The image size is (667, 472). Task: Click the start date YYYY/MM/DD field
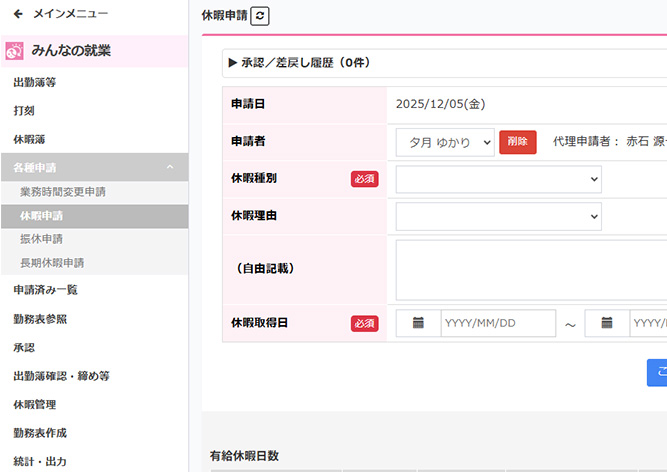pos(498,323)
